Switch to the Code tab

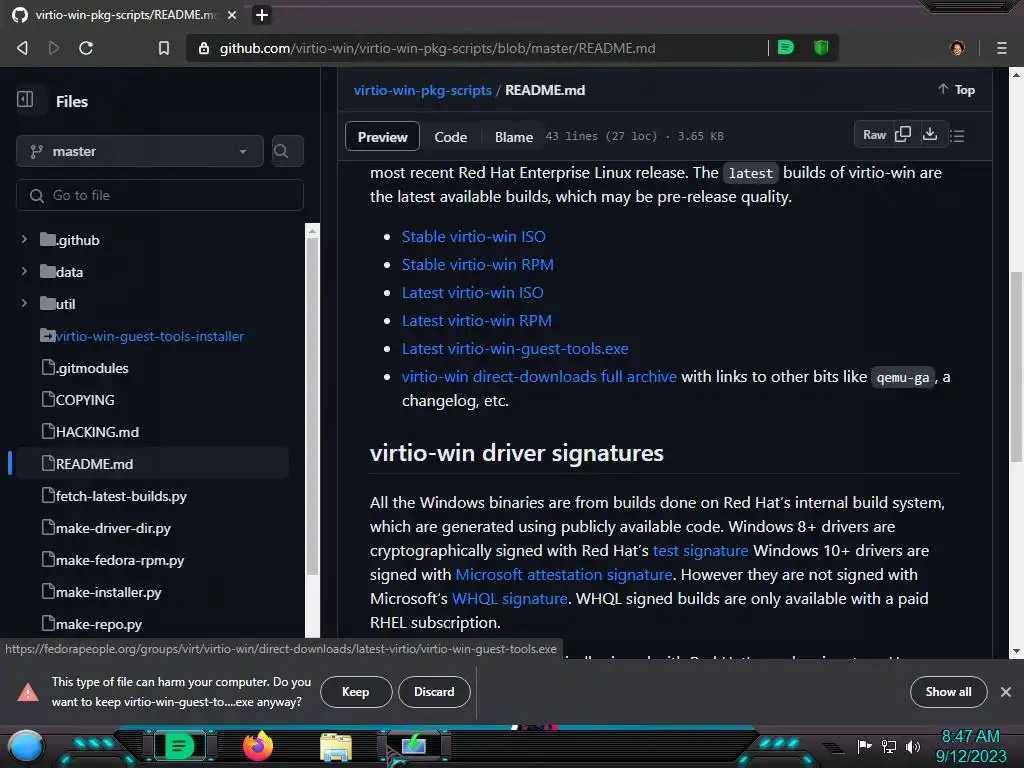(x=451, y=136)
